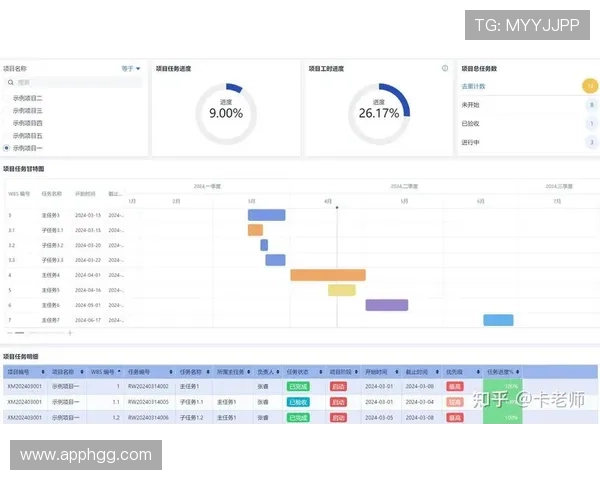The width and height of the screenshot is (600, 480).
Task: Click the orange 主任务4 bar in Gantt chart
Action: click(x=327, y=275)
